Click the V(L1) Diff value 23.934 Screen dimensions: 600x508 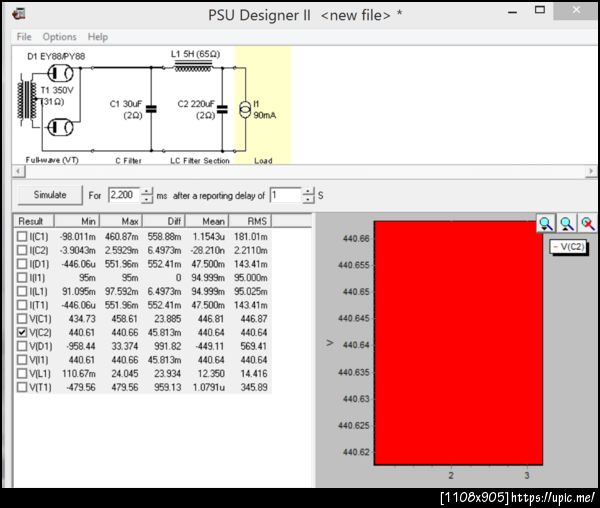pyautogui.click(x=167, y=374)
